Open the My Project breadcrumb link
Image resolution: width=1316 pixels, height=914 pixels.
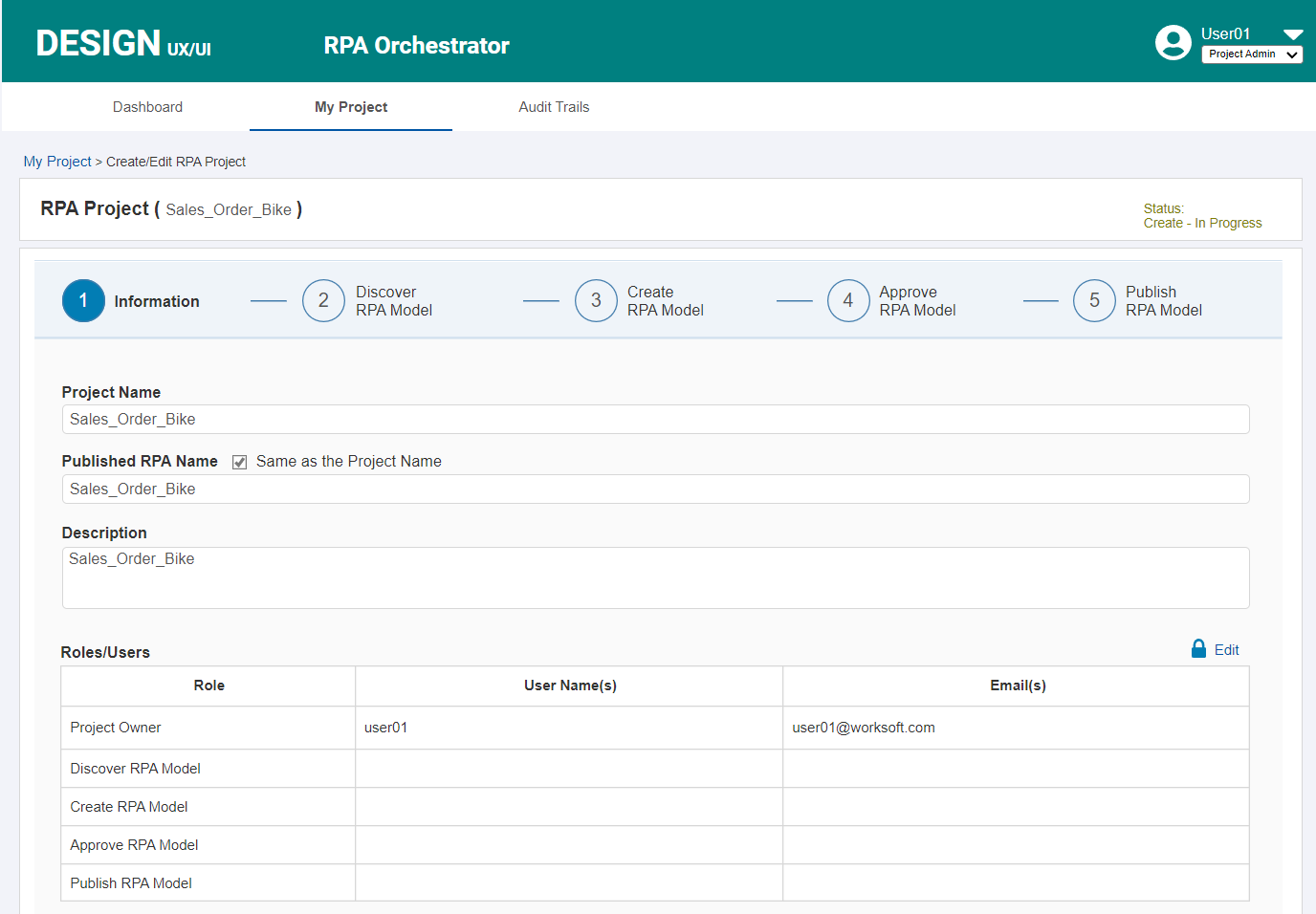coord(56,161)
